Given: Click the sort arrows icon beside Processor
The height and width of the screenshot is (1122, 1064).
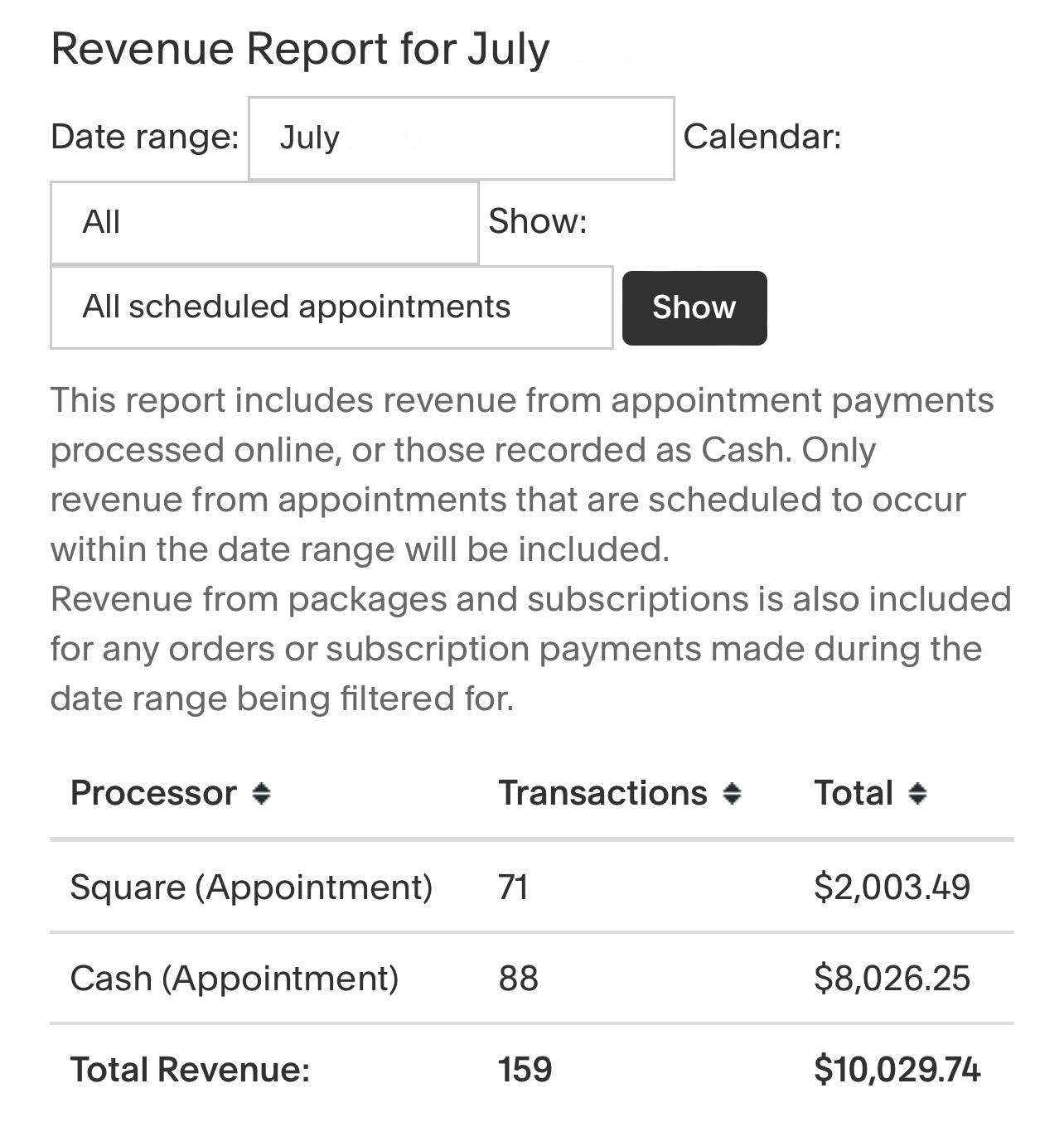Looking at the screenshot, I should (261, 794).
